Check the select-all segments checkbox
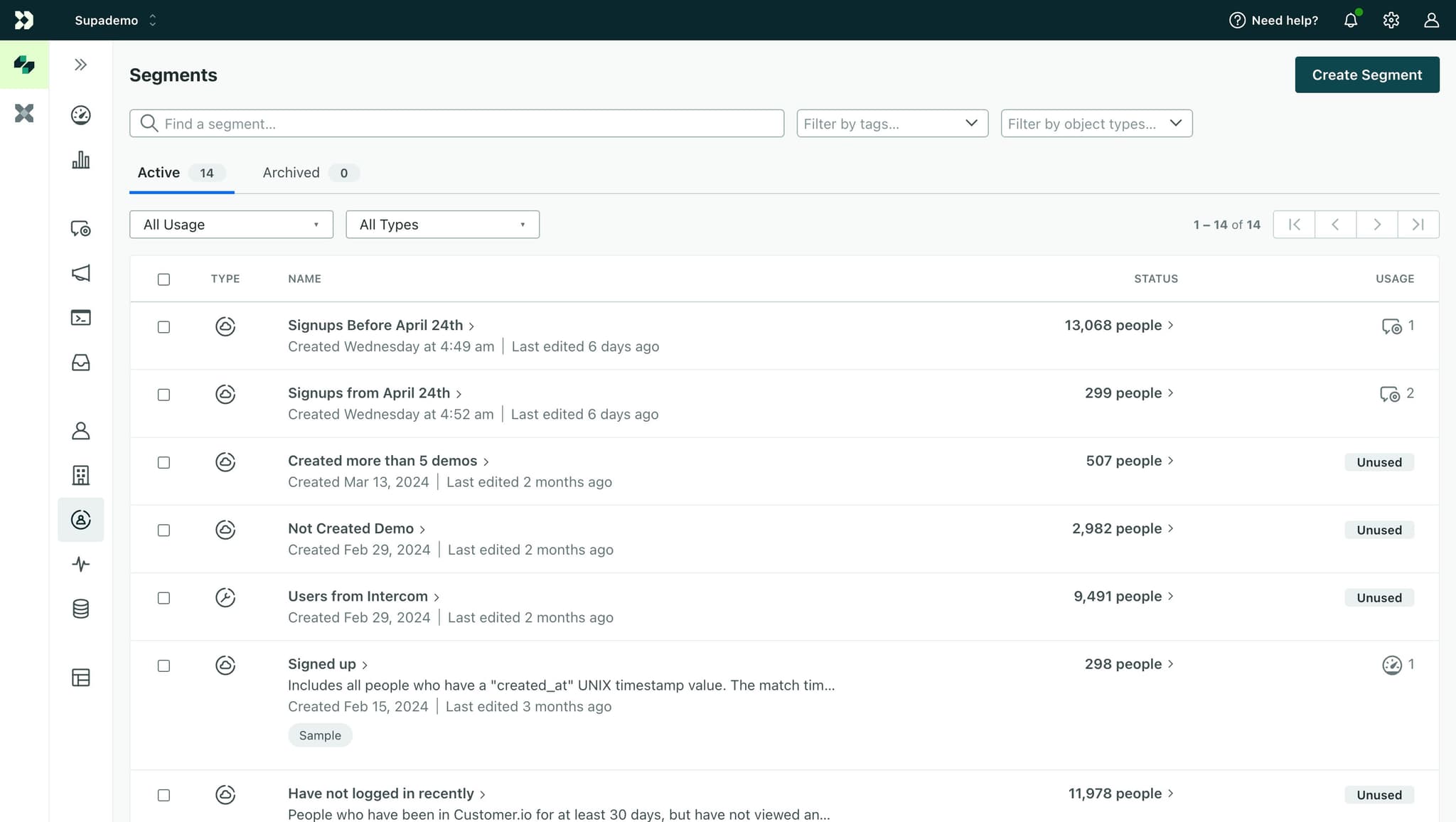The image size is (1456, 822). (x=164, y=279)
